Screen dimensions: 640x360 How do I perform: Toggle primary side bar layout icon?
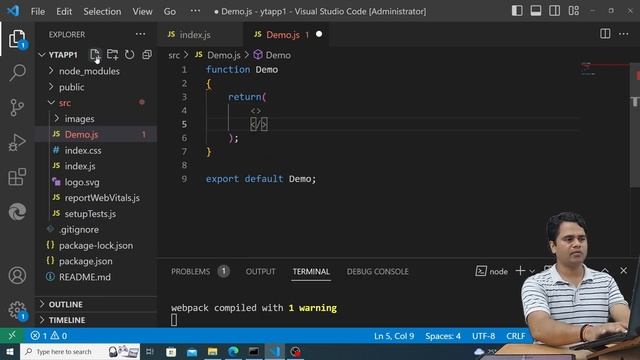pyautogui.click(x=517, y=11)
